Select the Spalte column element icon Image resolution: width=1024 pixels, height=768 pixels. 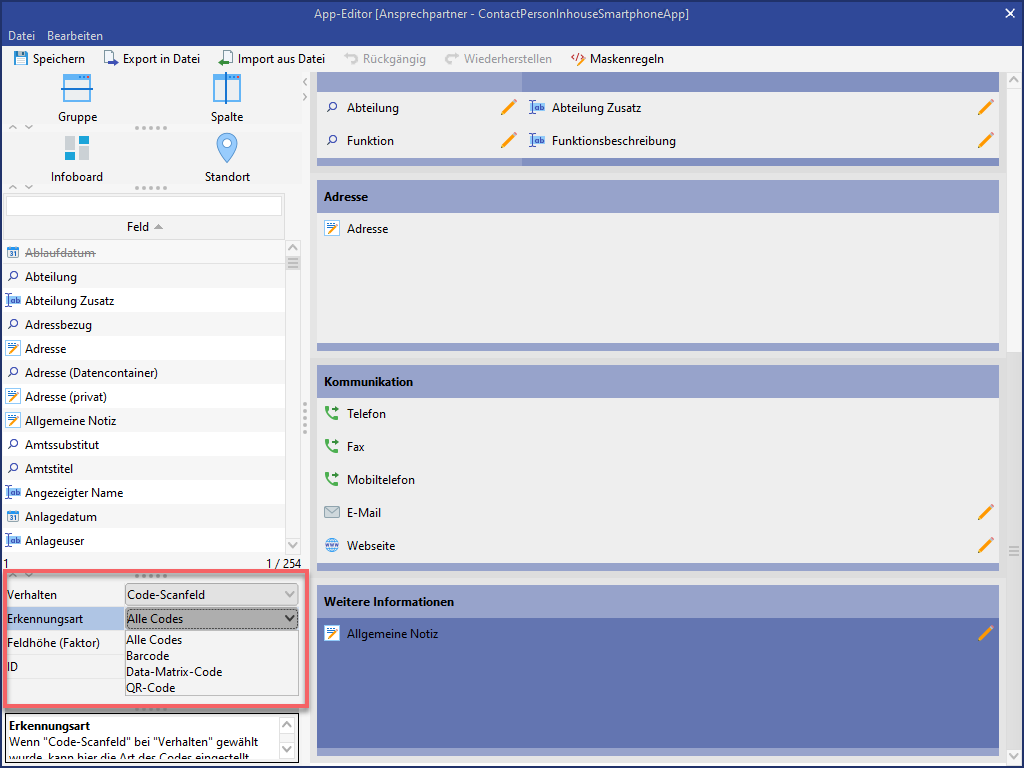(227, 90)
